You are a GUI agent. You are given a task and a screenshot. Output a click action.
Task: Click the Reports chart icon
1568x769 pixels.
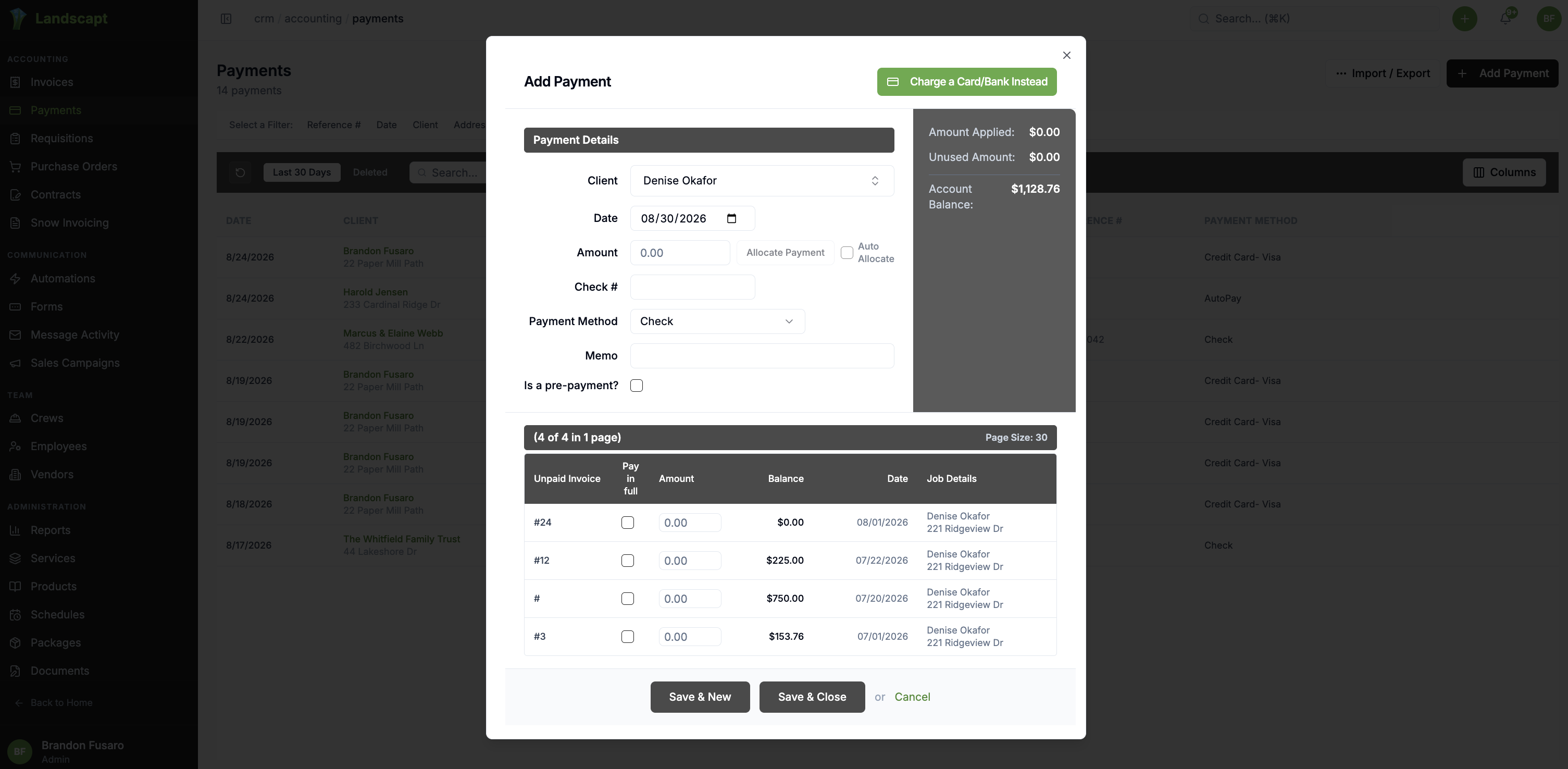[x=16, y=530]
